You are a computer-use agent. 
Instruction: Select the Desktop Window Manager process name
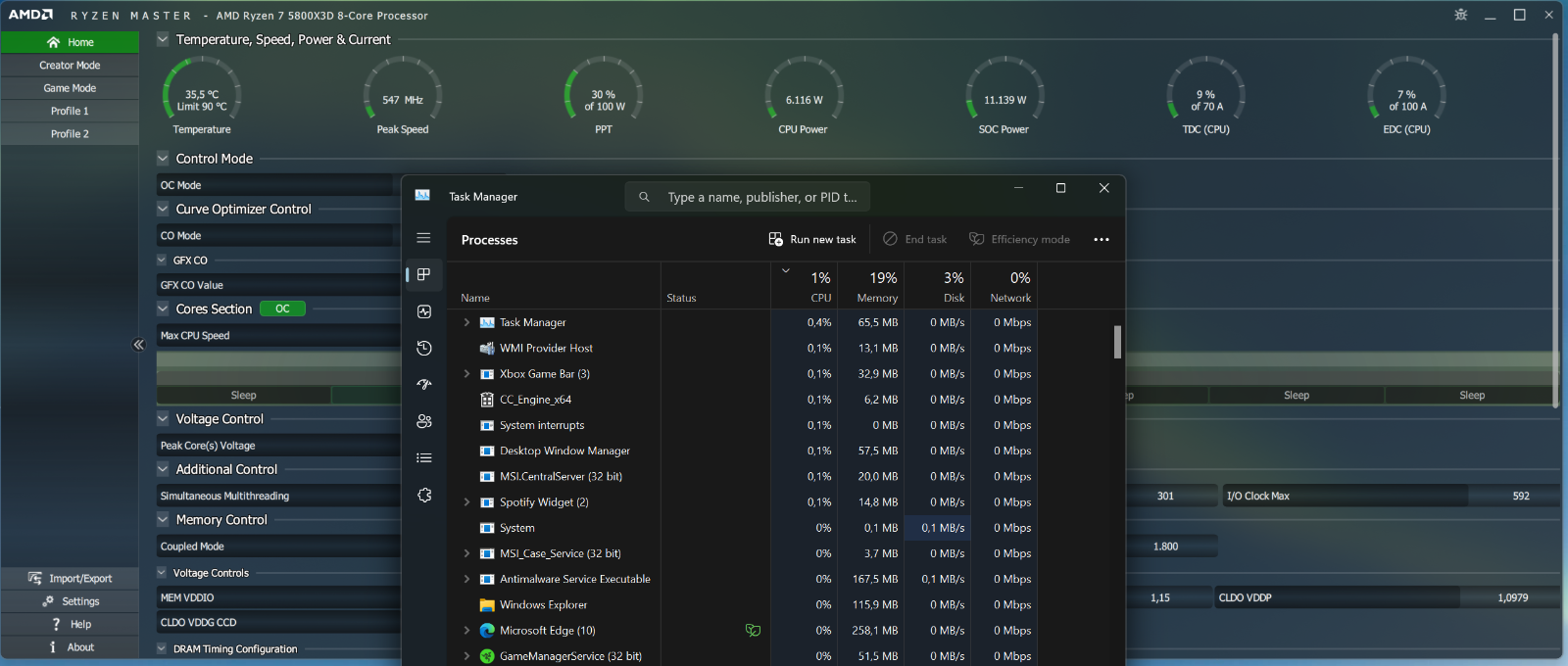click(564, 451)
